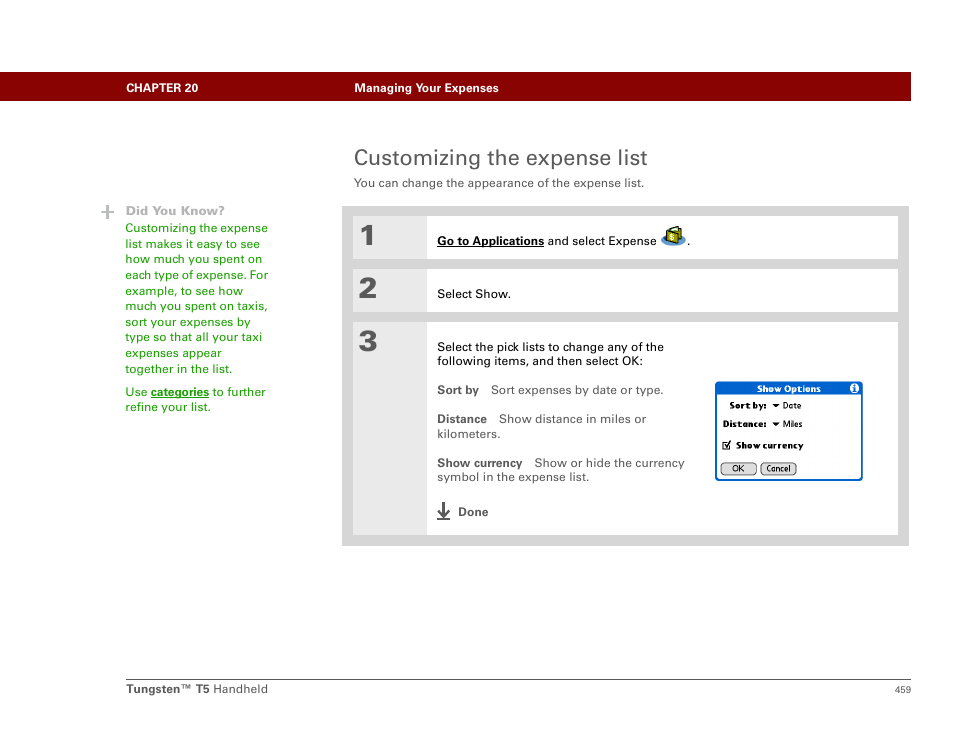954x738 pixels.
Task: Click the 'Miles' value in Distance
Action: pos(792,424)
